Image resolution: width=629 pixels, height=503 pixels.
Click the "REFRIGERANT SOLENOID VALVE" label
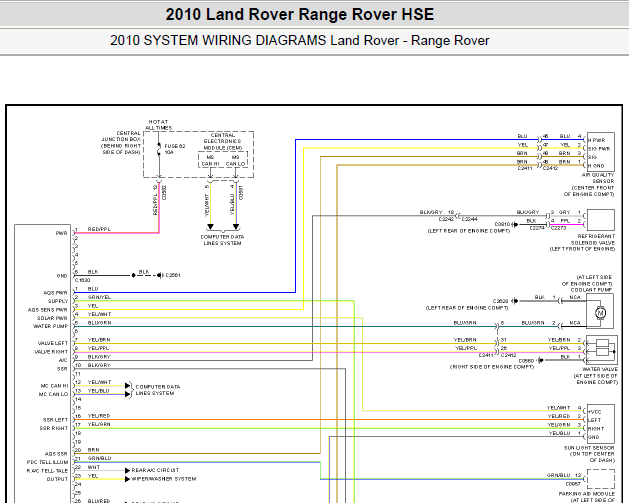click(x=593, y=240)
